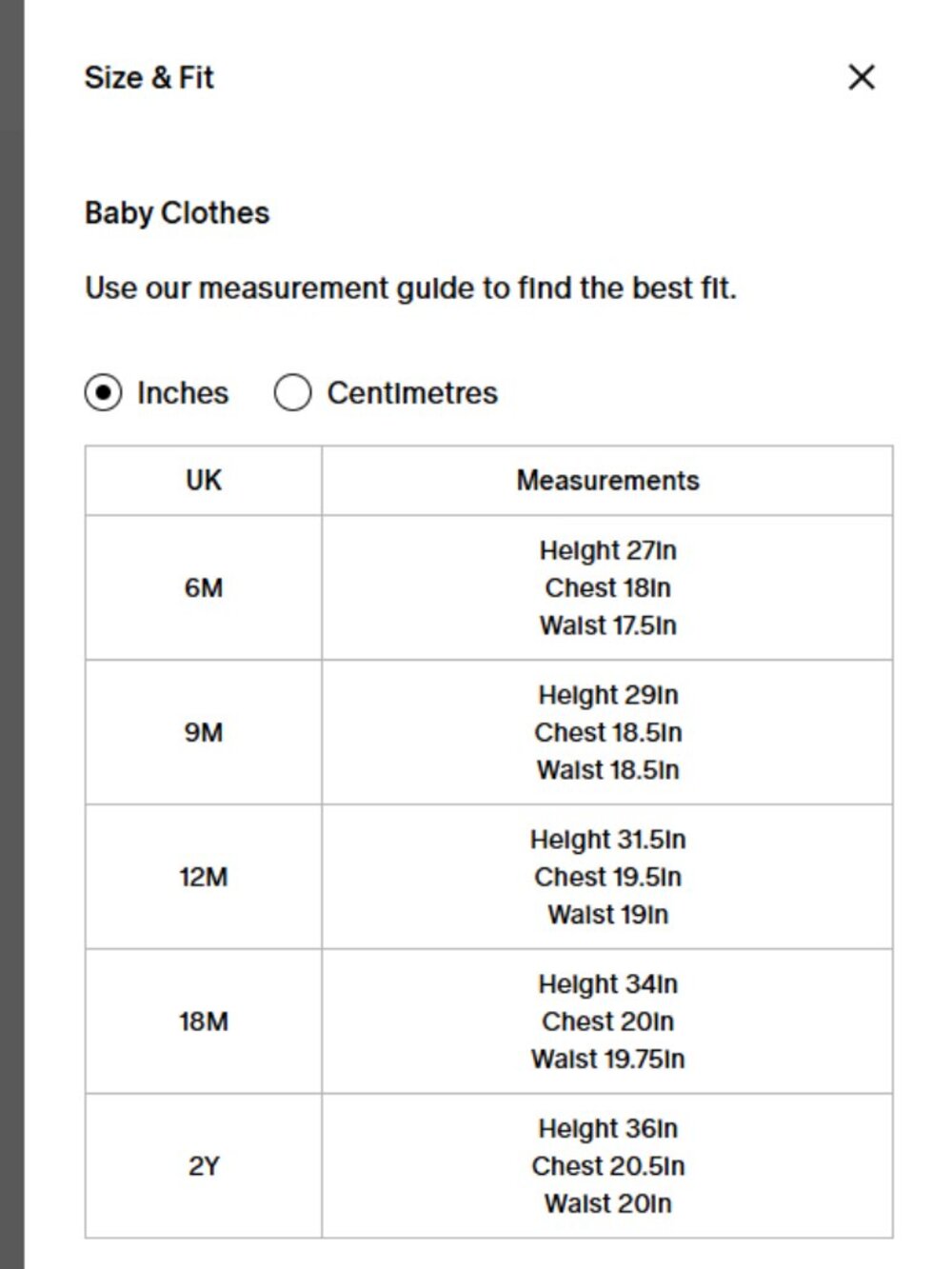This screenshot has height=1269, width=952.
Task: Click the Inches label text
Action: (x=183, y=392)
